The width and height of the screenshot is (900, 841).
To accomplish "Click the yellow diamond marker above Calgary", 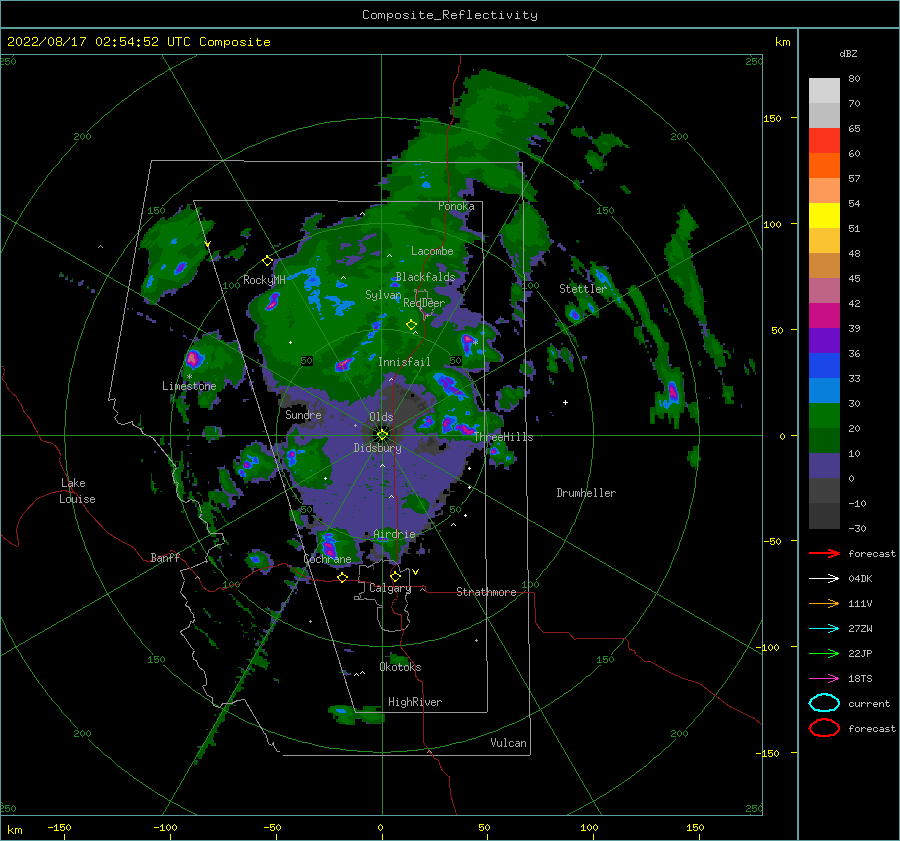I will pos(395,576).
